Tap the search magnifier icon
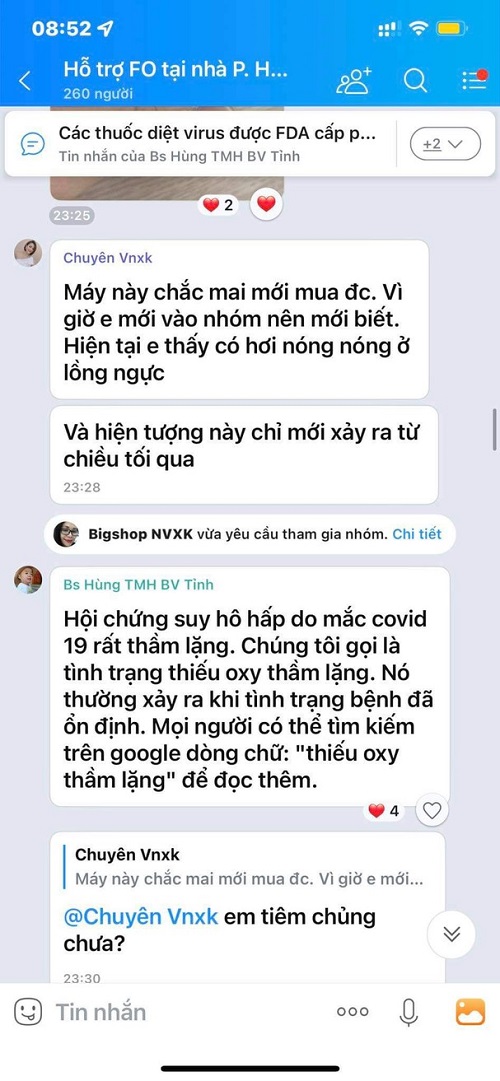The image size is (500, 1081). pyautogui.click(x=415, y=81)
